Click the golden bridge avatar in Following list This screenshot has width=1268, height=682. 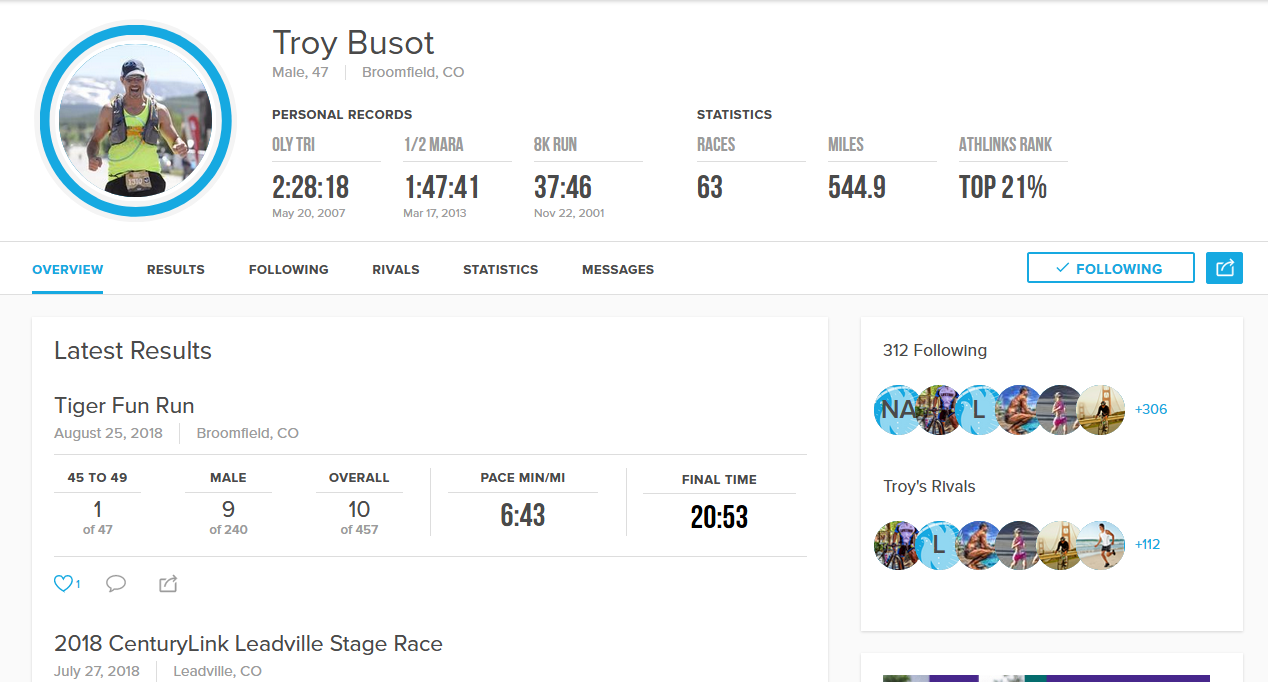[1102, 410]
